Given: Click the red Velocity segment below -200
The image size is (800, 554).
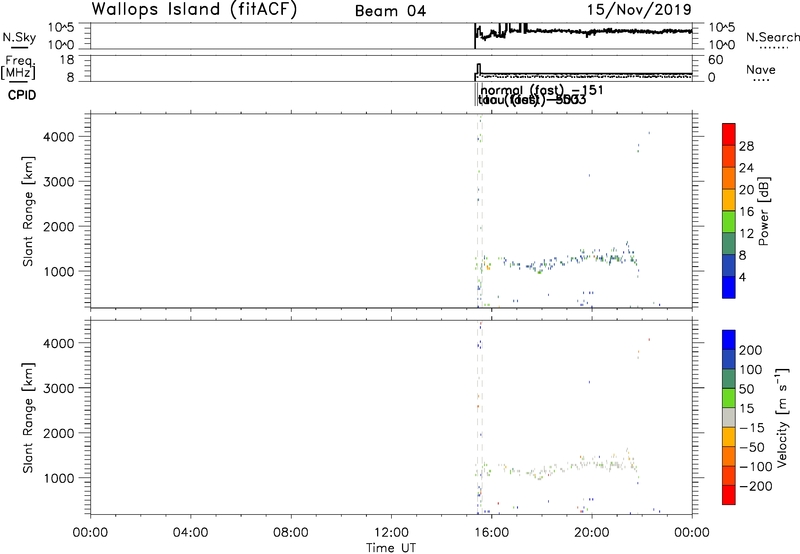Looking at the screenshot, I should (729, 495).
